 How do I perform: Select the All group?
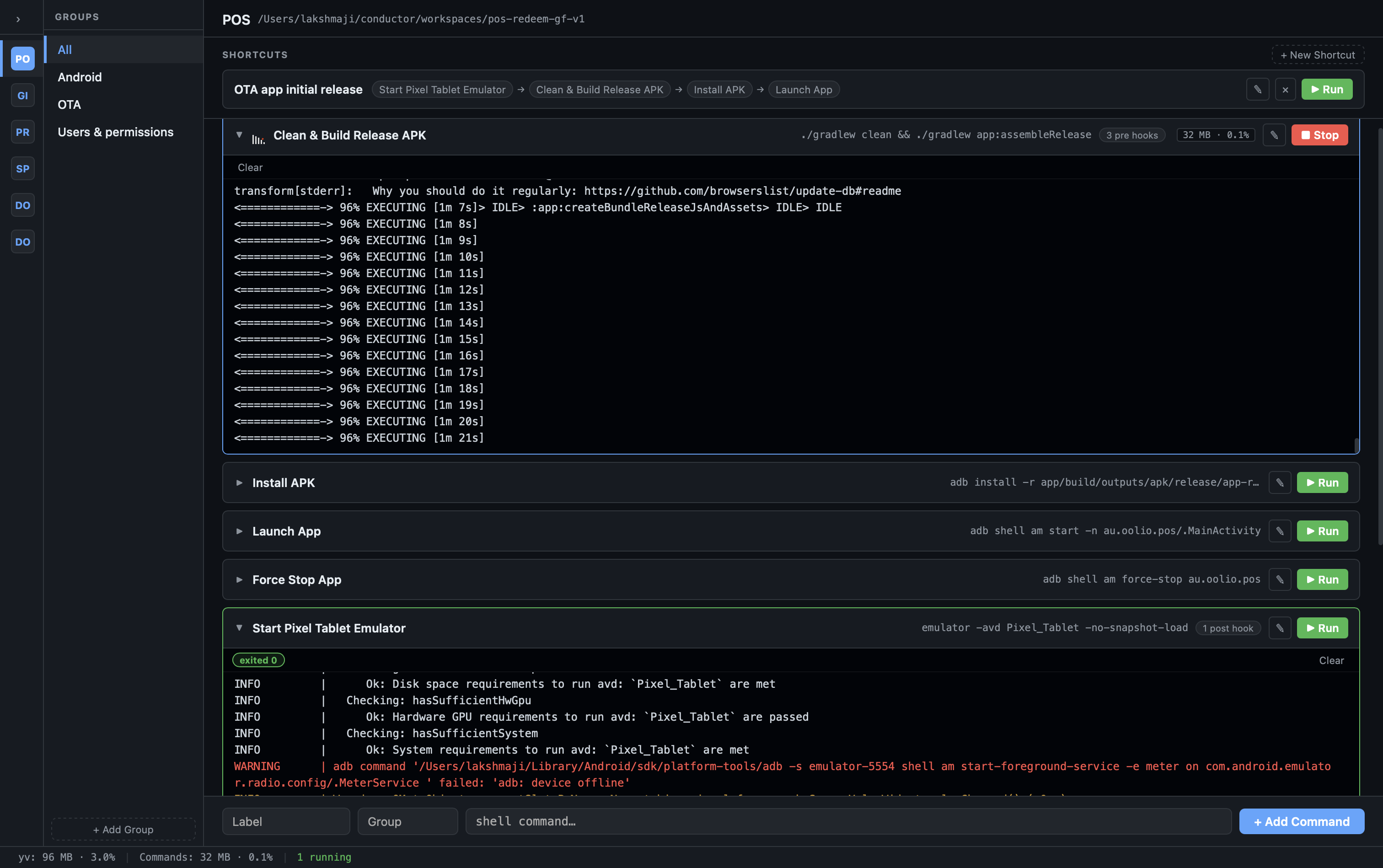(x=123, y=49)
